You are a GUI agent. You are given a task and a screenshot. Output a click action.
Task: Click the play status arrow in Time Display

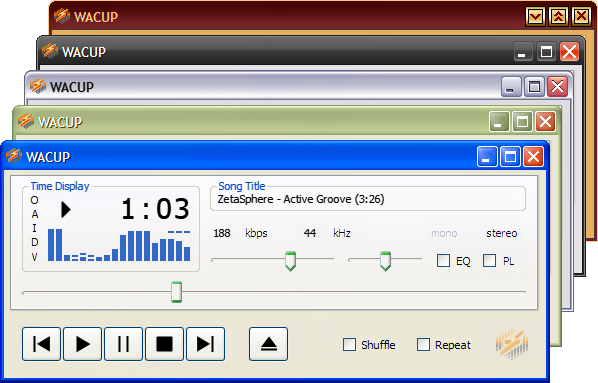click(x=66, y=209)
